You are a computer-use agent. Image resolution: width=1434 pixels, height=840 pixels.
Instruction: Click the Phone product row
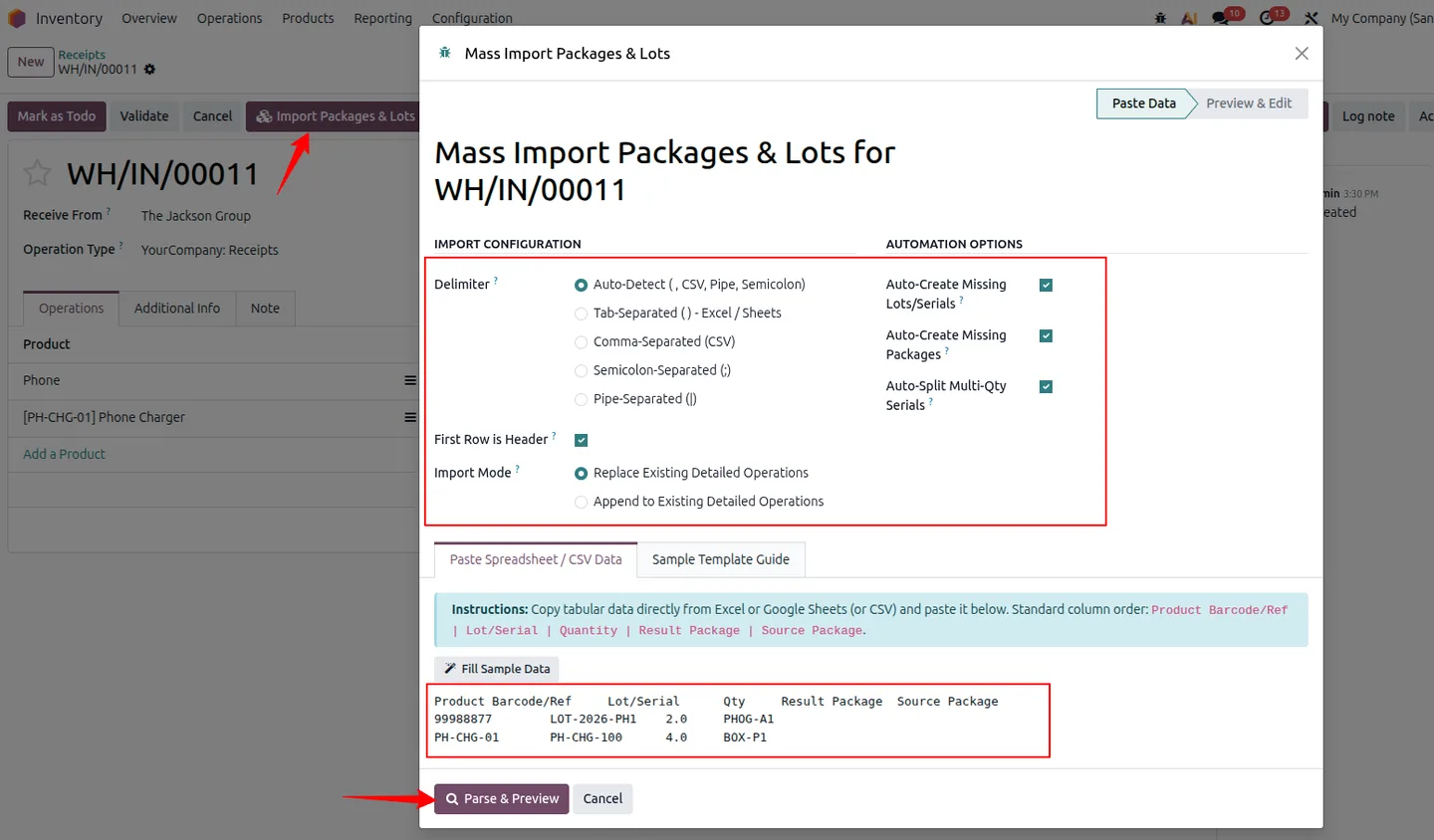213,380
